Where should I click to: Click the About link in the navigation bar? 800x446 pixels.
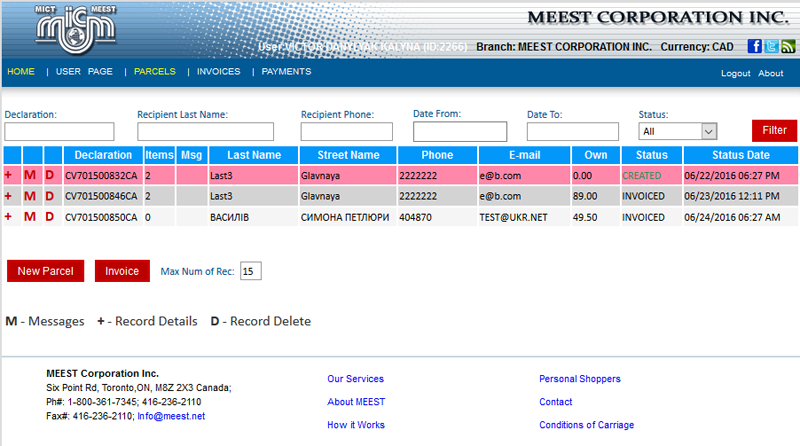tap(770, 73)
